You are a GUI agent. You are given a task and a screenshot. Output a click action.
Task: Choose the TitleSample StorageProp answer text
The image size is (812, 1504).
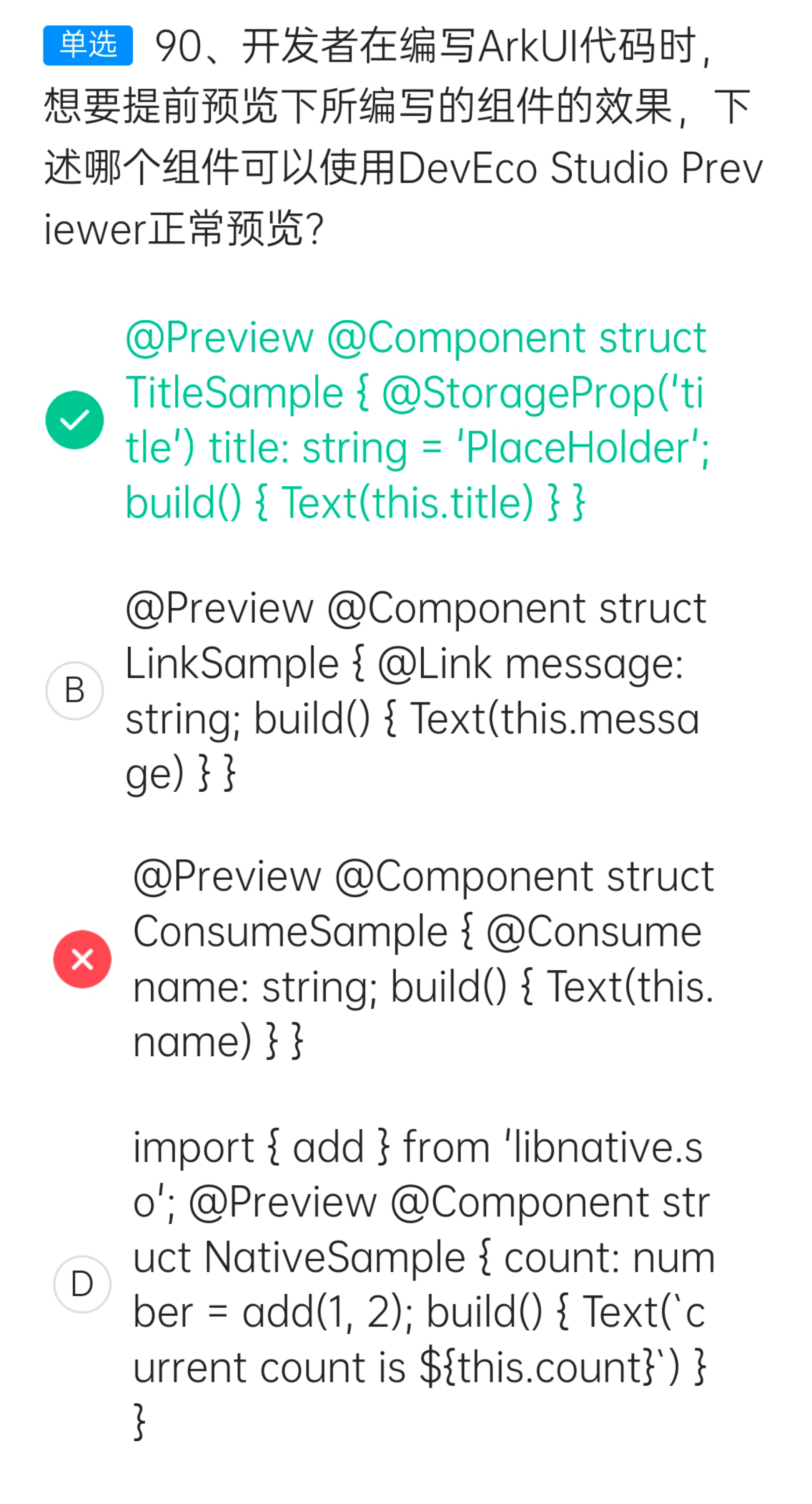[x=418, y=420]
